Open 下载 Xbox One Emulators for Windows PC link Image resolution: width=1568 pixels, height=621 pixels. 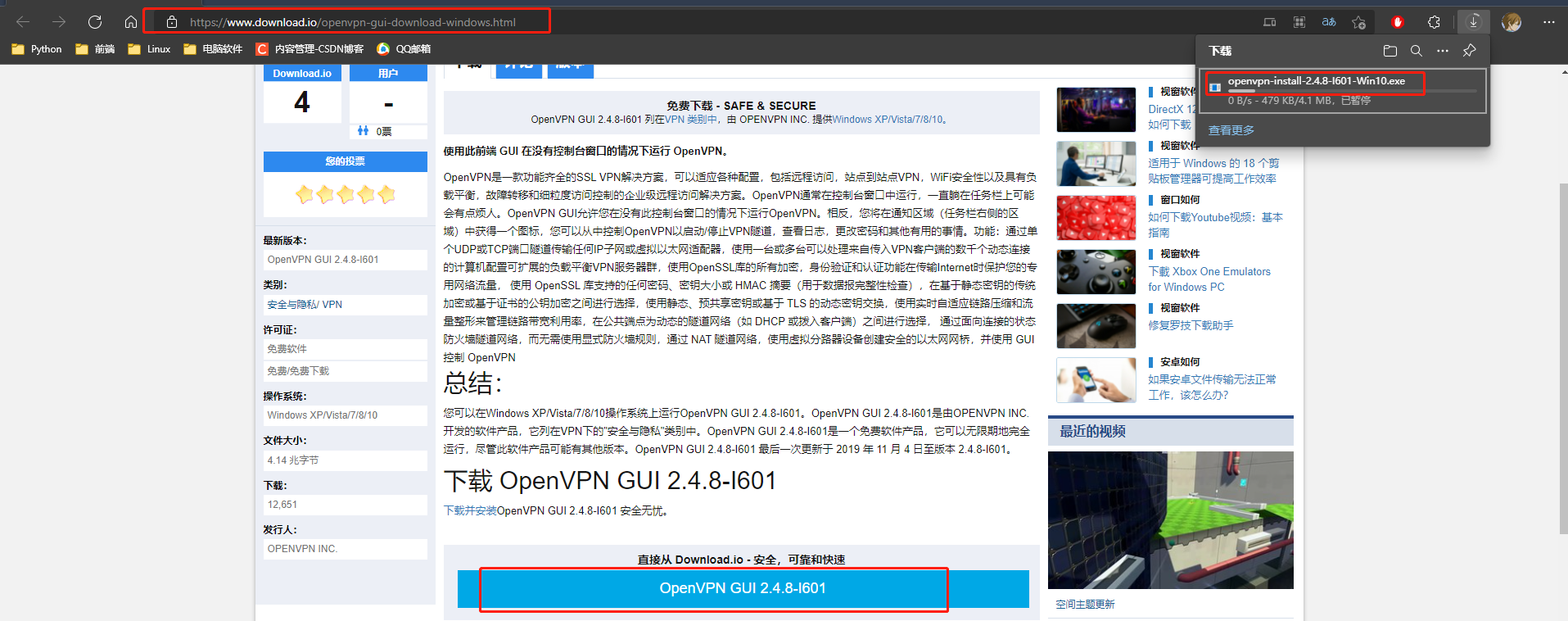[x=1209, y=279]
